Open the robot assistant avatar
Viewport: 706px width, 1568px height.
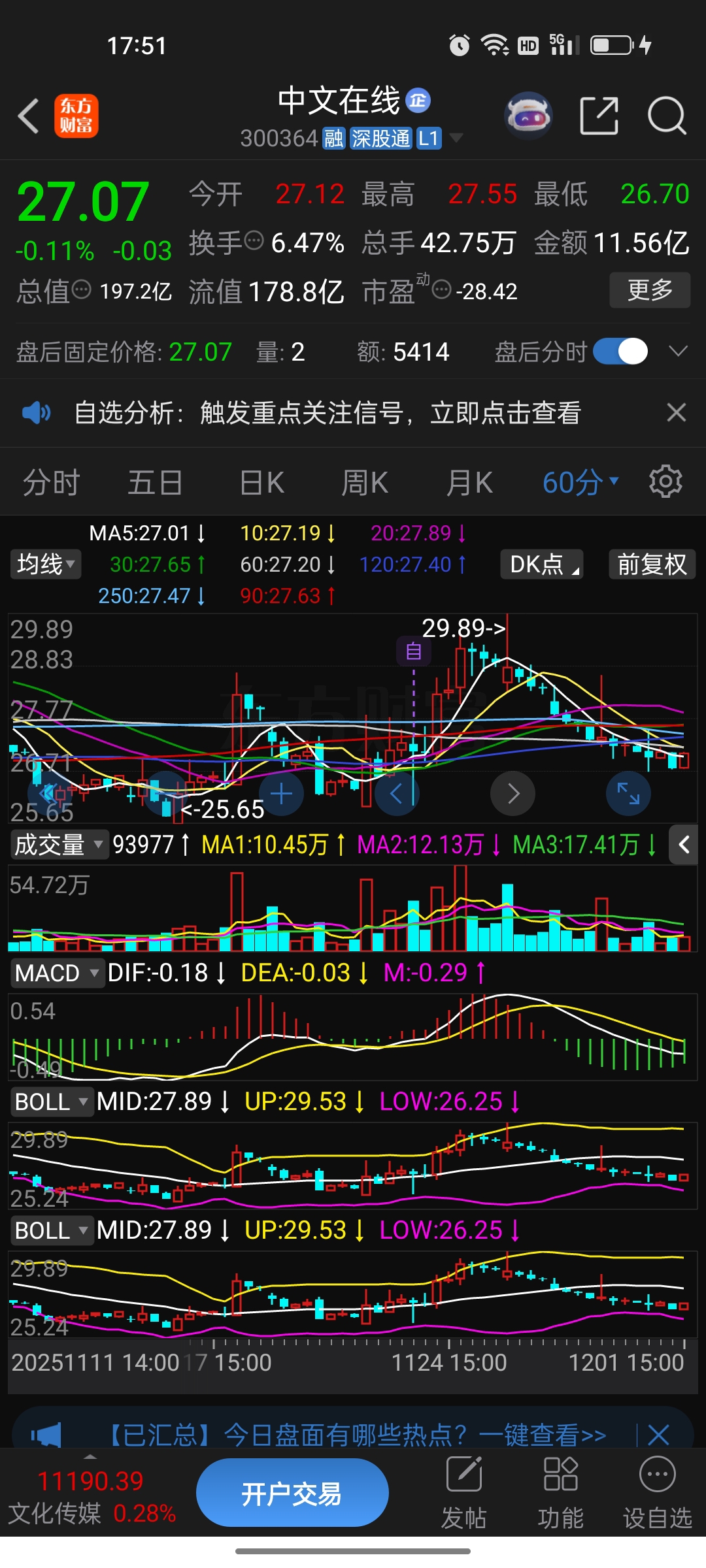click(529, 116)
